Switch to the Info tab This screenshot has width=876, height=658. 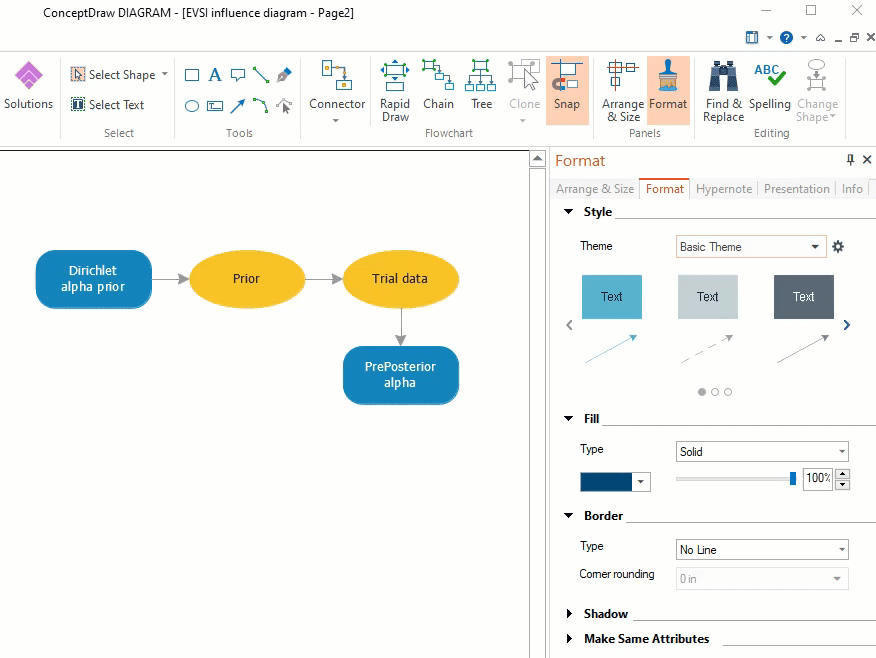click(852, 189)
